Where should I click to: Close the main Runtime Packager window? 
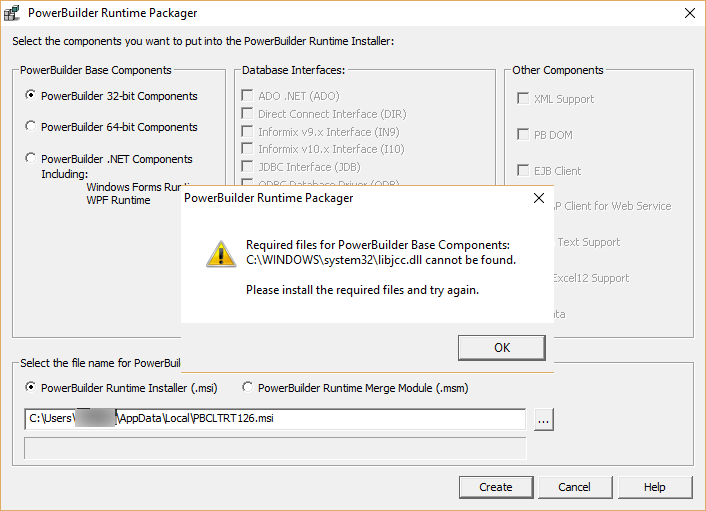click(689, 13)
